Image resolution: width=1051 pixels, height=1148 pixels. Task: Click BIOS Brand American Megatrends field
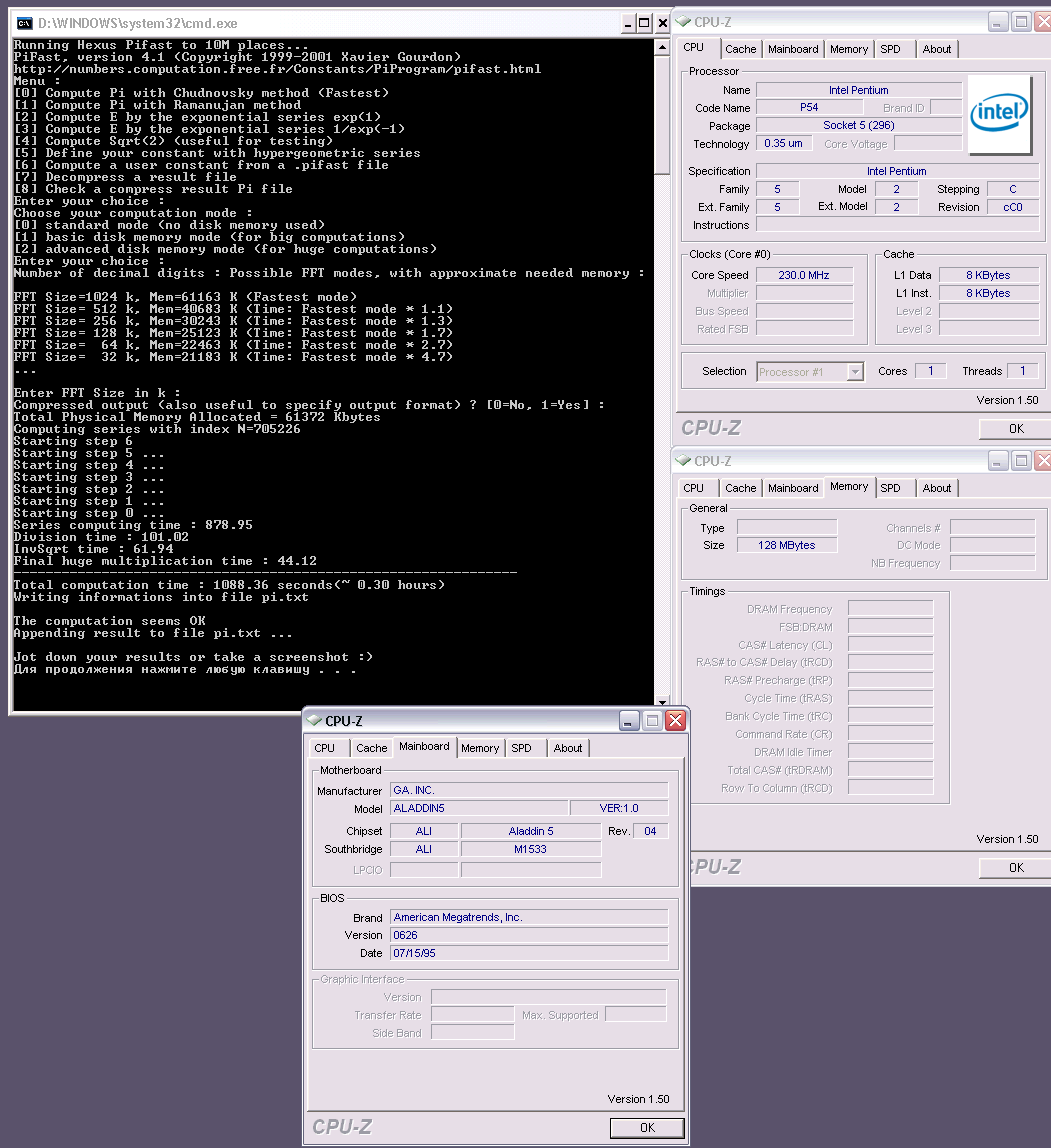click(x=529, y=917)
